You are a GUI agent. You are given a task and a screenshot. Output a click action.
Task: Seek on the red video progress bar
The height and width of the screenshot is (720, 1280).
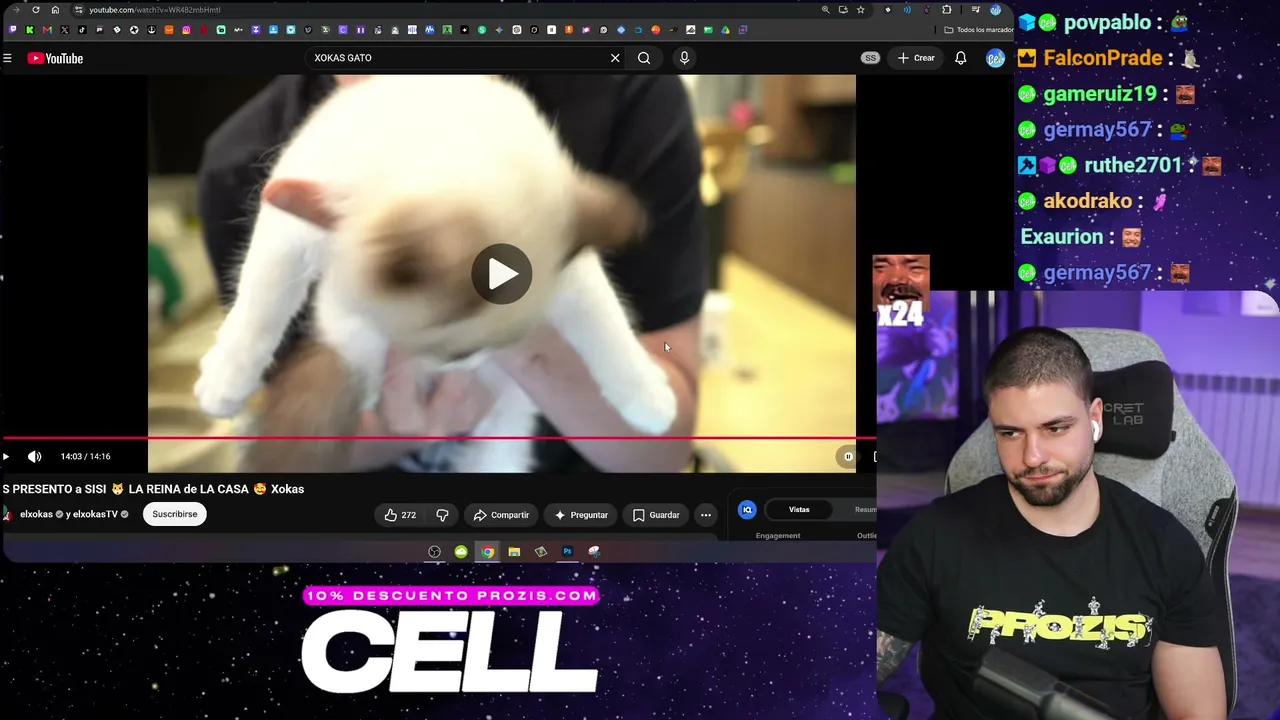point(438,438)
